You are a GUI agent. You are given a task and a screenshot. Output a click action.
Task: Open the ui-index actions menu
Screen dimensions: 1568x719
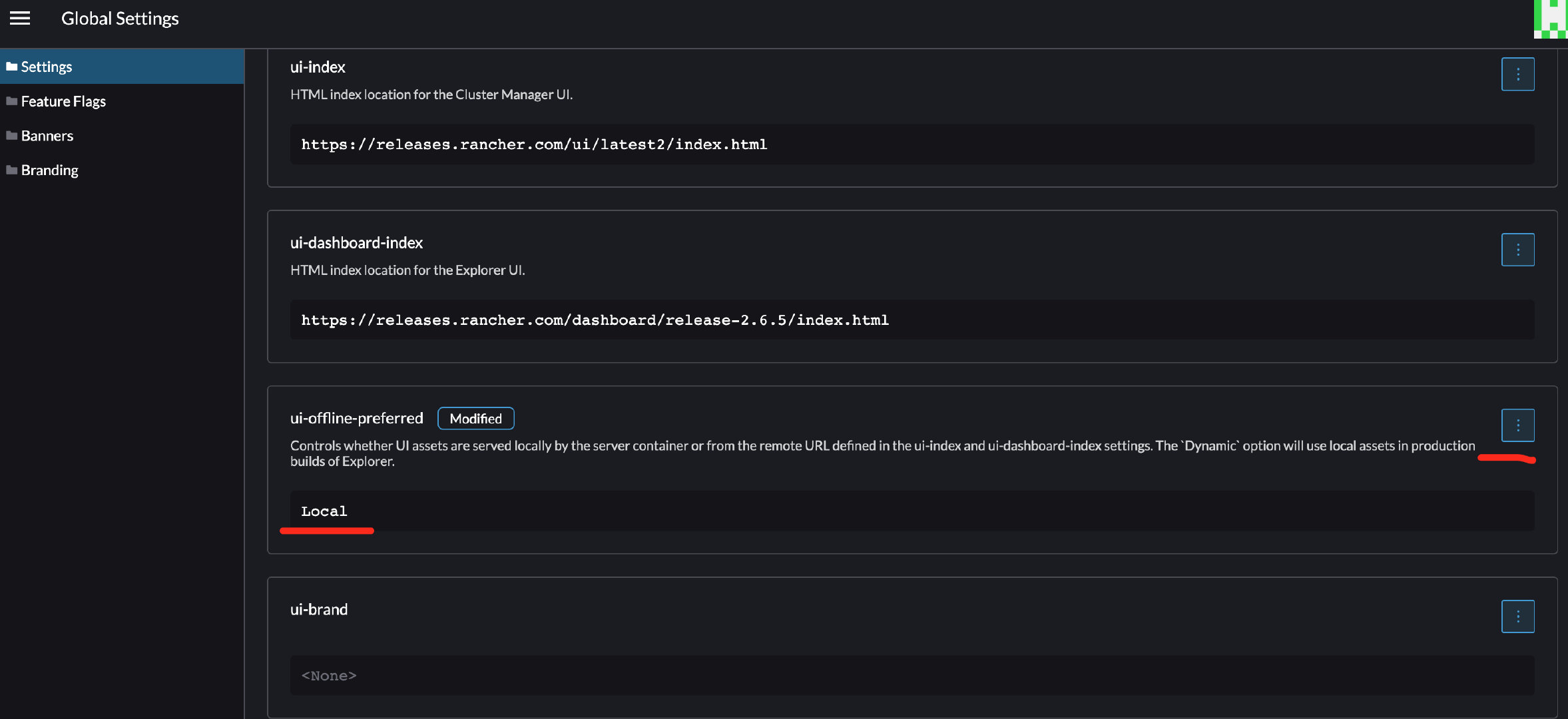(x=1517, y=74)
